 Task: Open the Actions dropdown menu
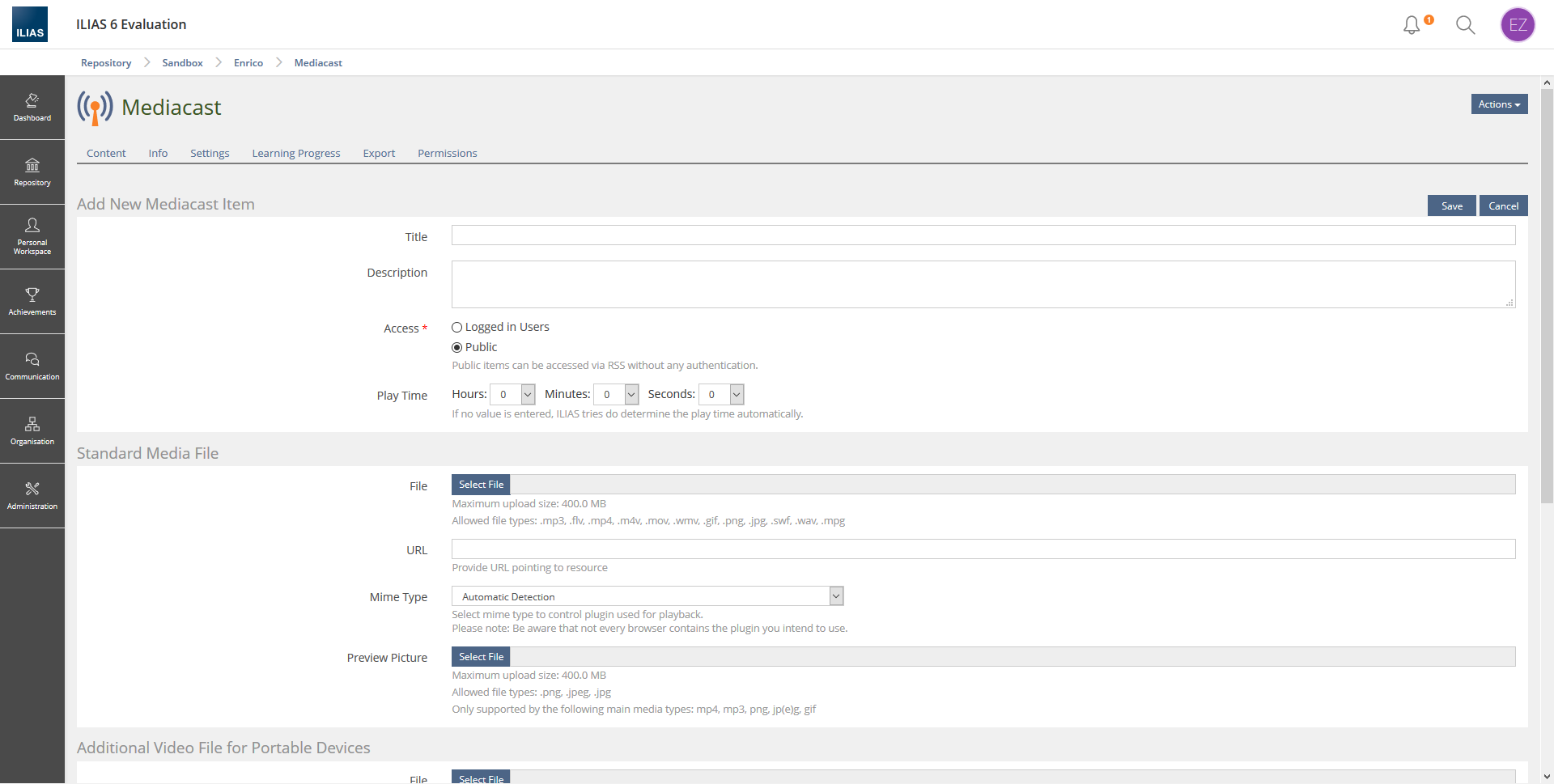point(1499,104)
